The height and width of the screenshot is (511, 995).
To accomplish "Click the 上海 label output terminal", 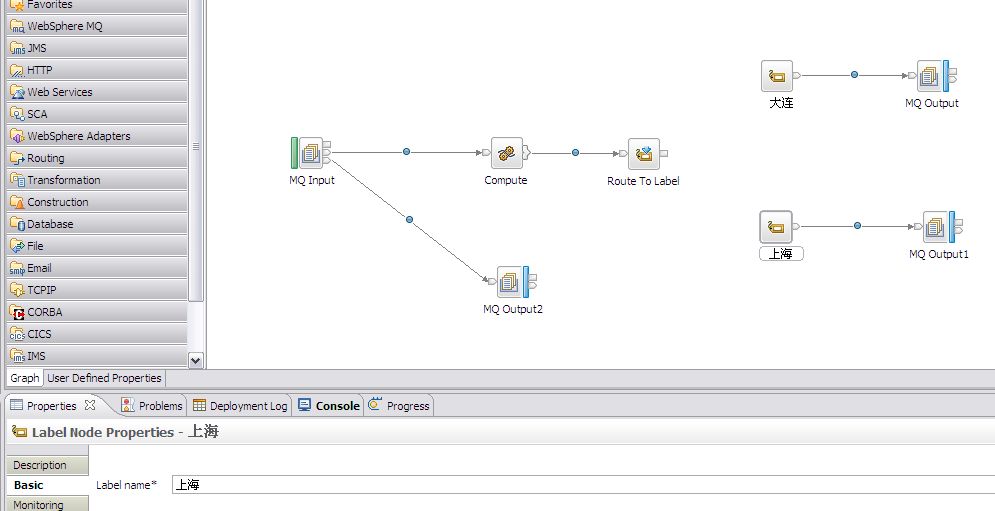I will [x=796, y=226].
